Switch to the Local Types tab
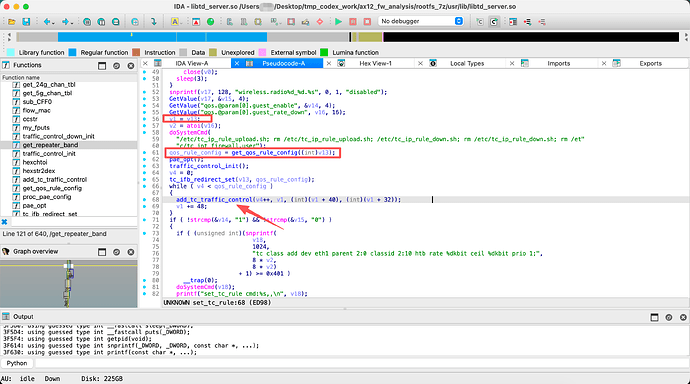This screenshot has height=384, width=690. point(467,63)
